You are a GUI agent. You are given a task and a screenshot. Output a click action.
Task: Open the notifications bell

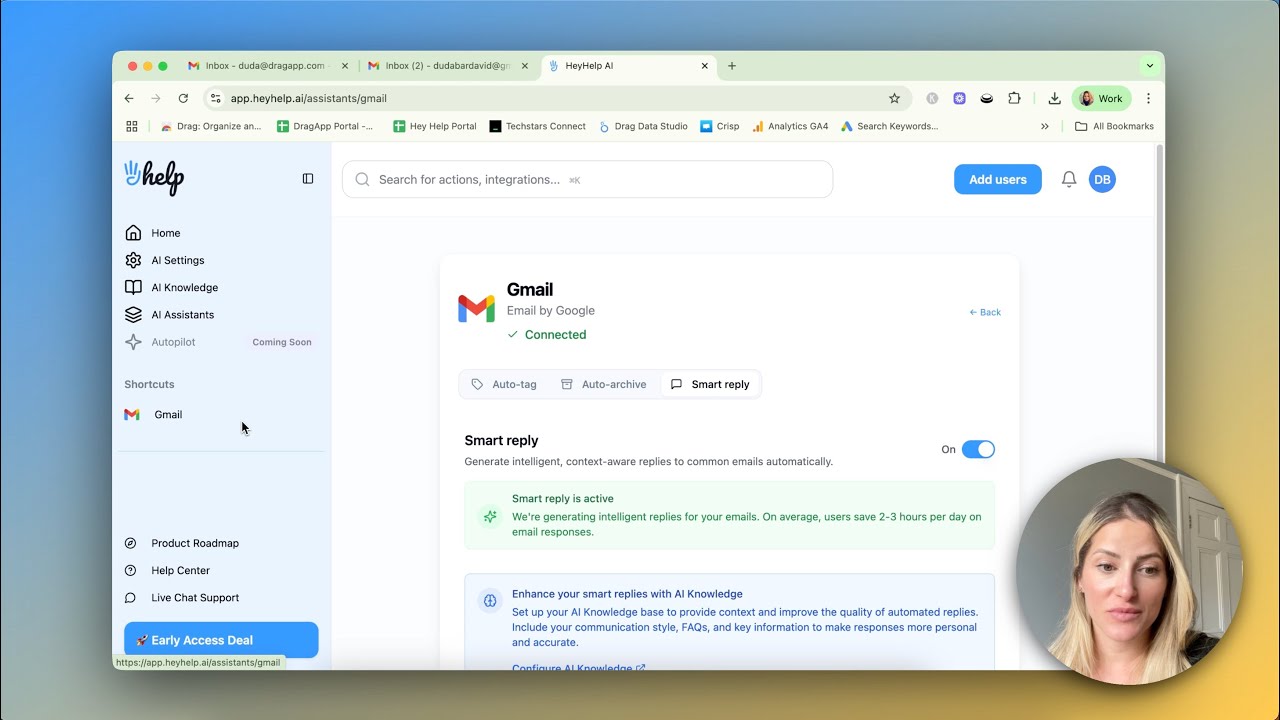tap(1069, 179)
